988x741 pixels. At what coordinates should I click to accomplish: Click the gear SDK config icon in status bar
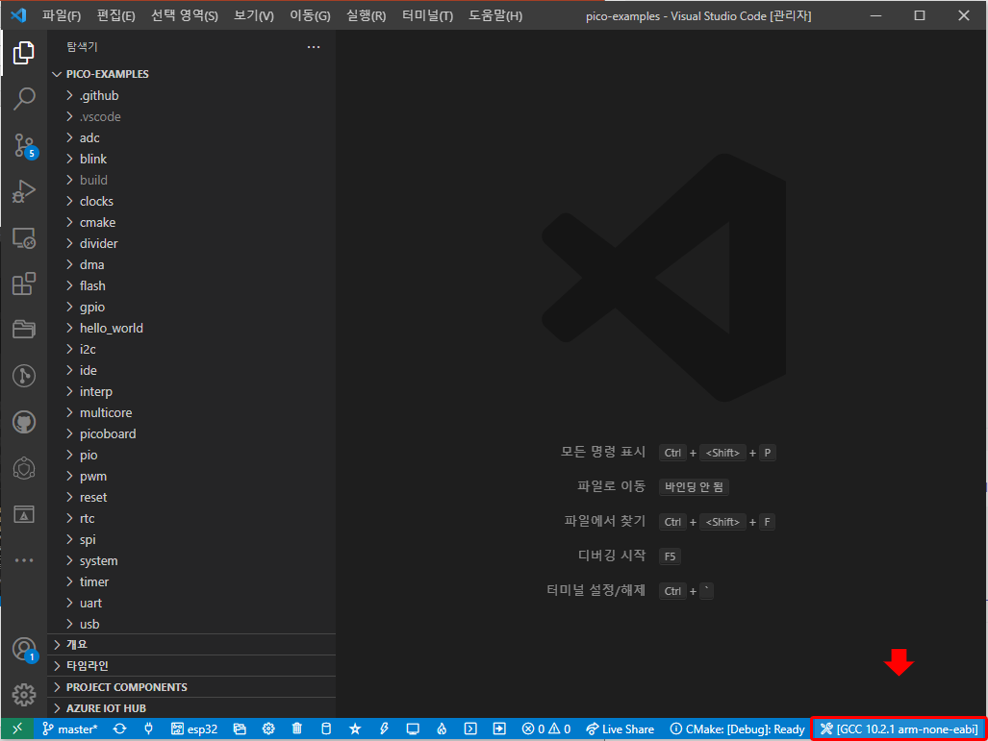coord(268,729)
